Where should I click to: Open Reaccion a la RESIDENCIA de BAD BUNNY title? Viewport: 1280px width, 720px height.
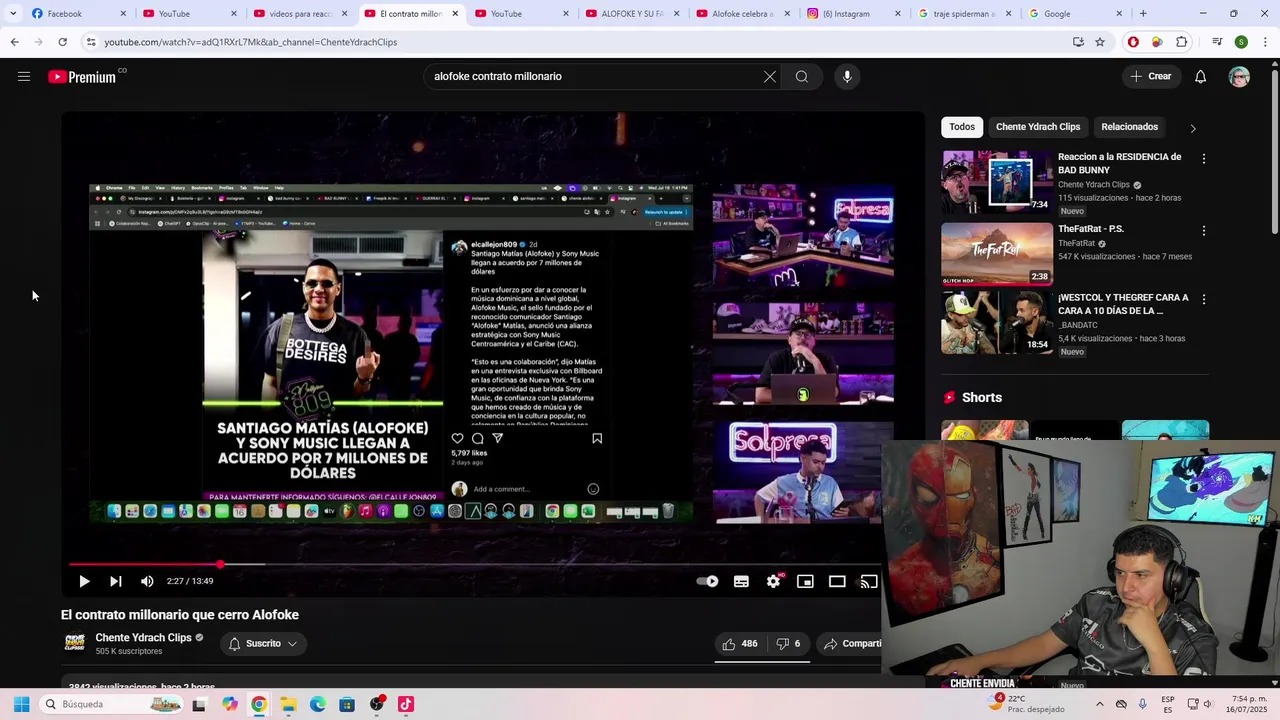(x=1120, y=163)
